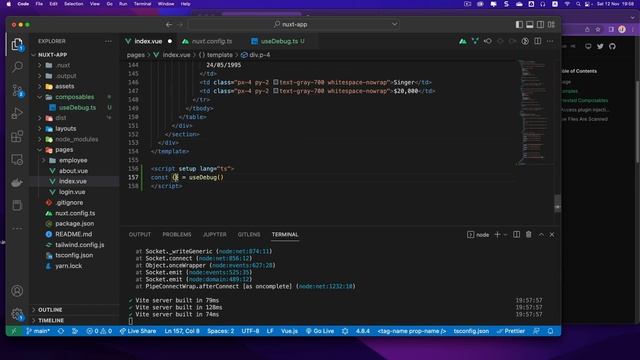The image size is (640, 360).
Task: Open the remote window indicator in status bar
Action: click(x=14, y=331)
